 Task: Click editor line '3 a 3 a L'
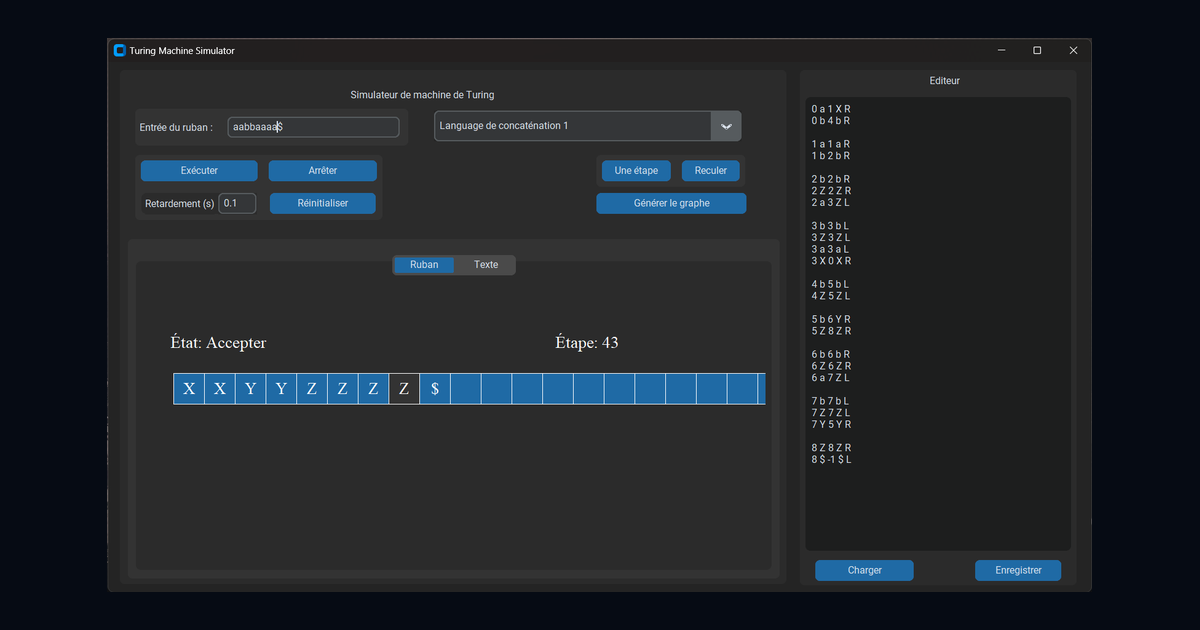pos(831,249)
